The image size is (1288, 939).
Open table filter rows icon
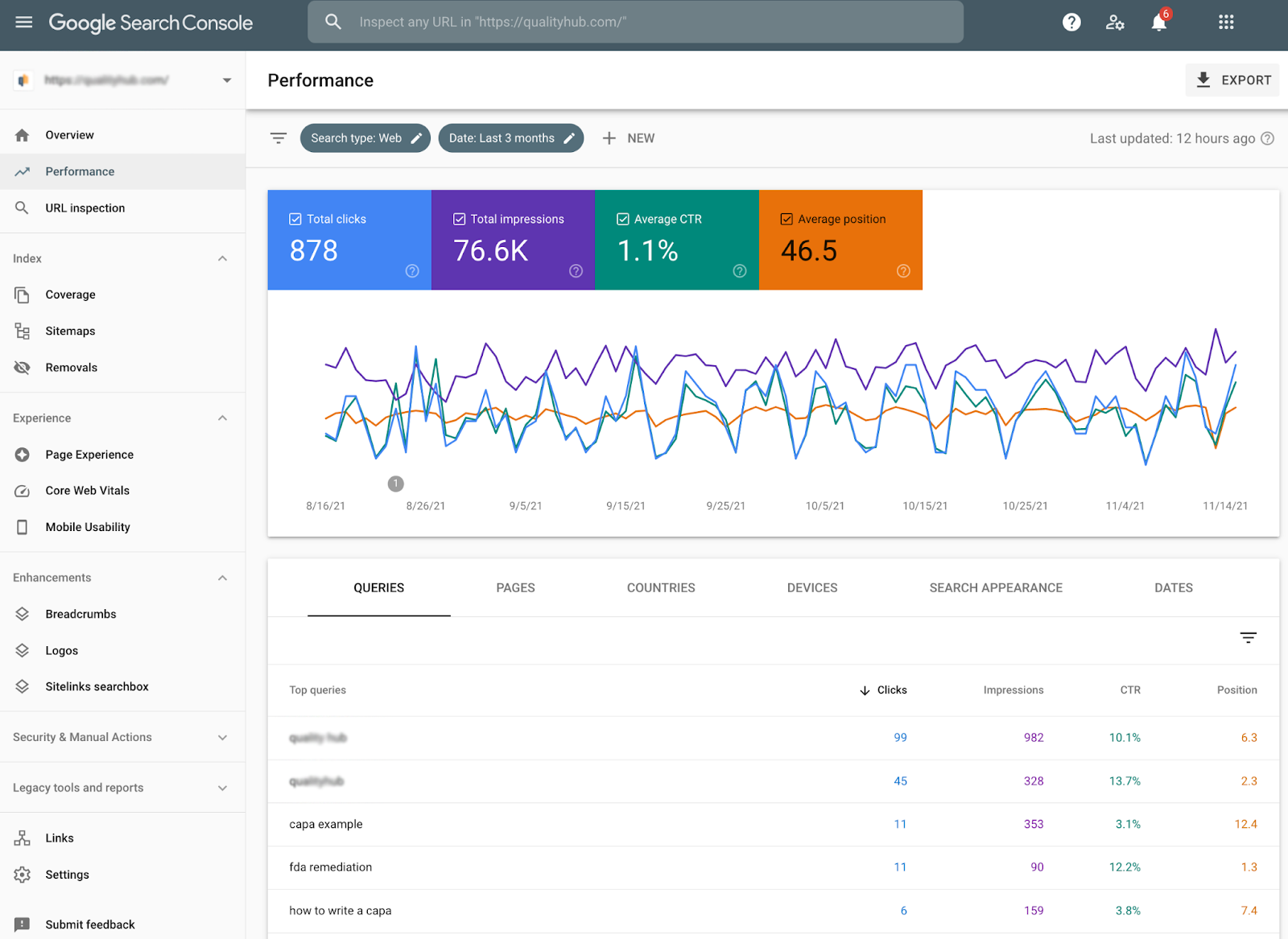coord(1248,638)
